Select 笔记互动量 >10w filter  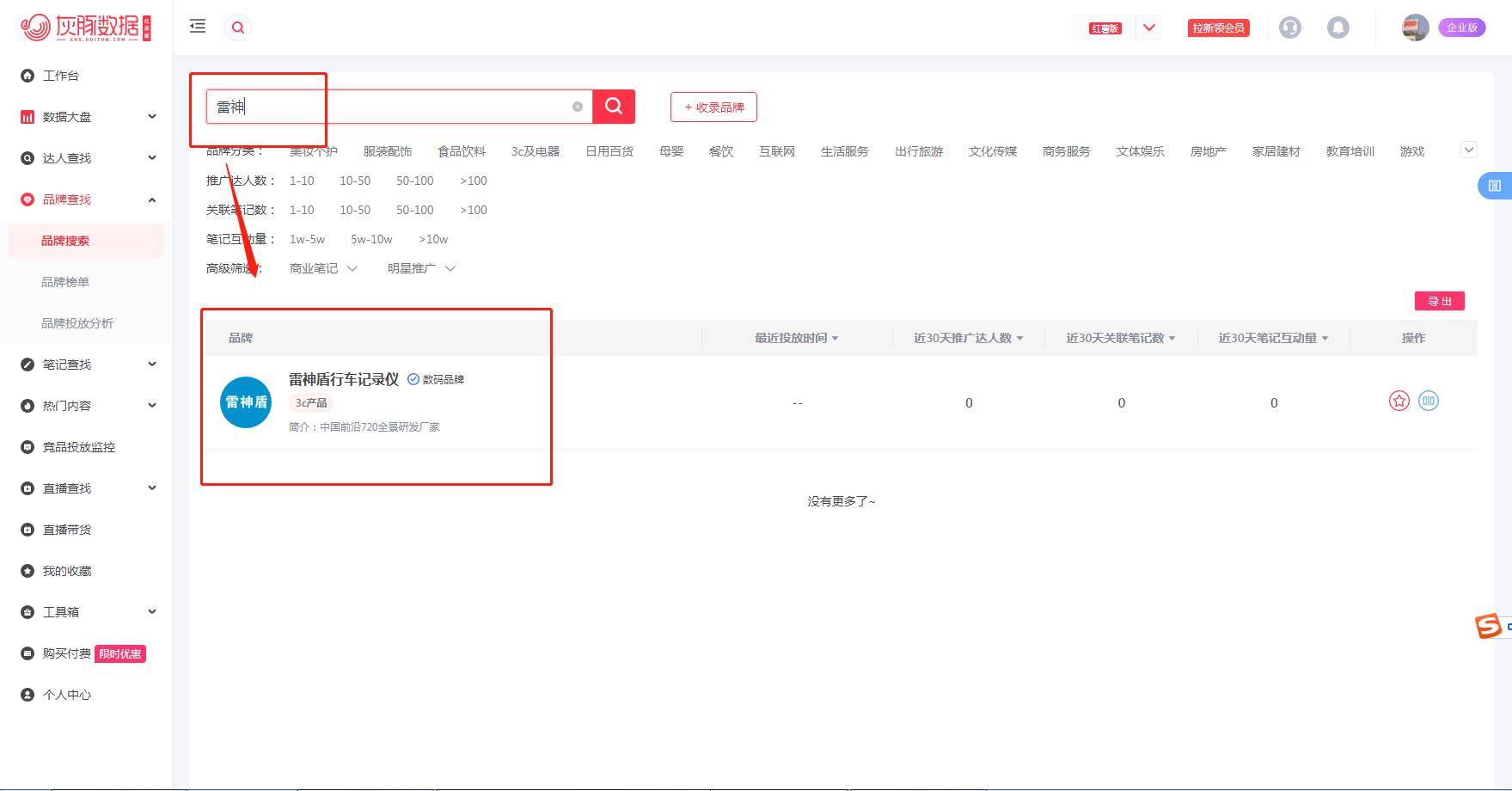pyautogui.click(x=433, y=239)
